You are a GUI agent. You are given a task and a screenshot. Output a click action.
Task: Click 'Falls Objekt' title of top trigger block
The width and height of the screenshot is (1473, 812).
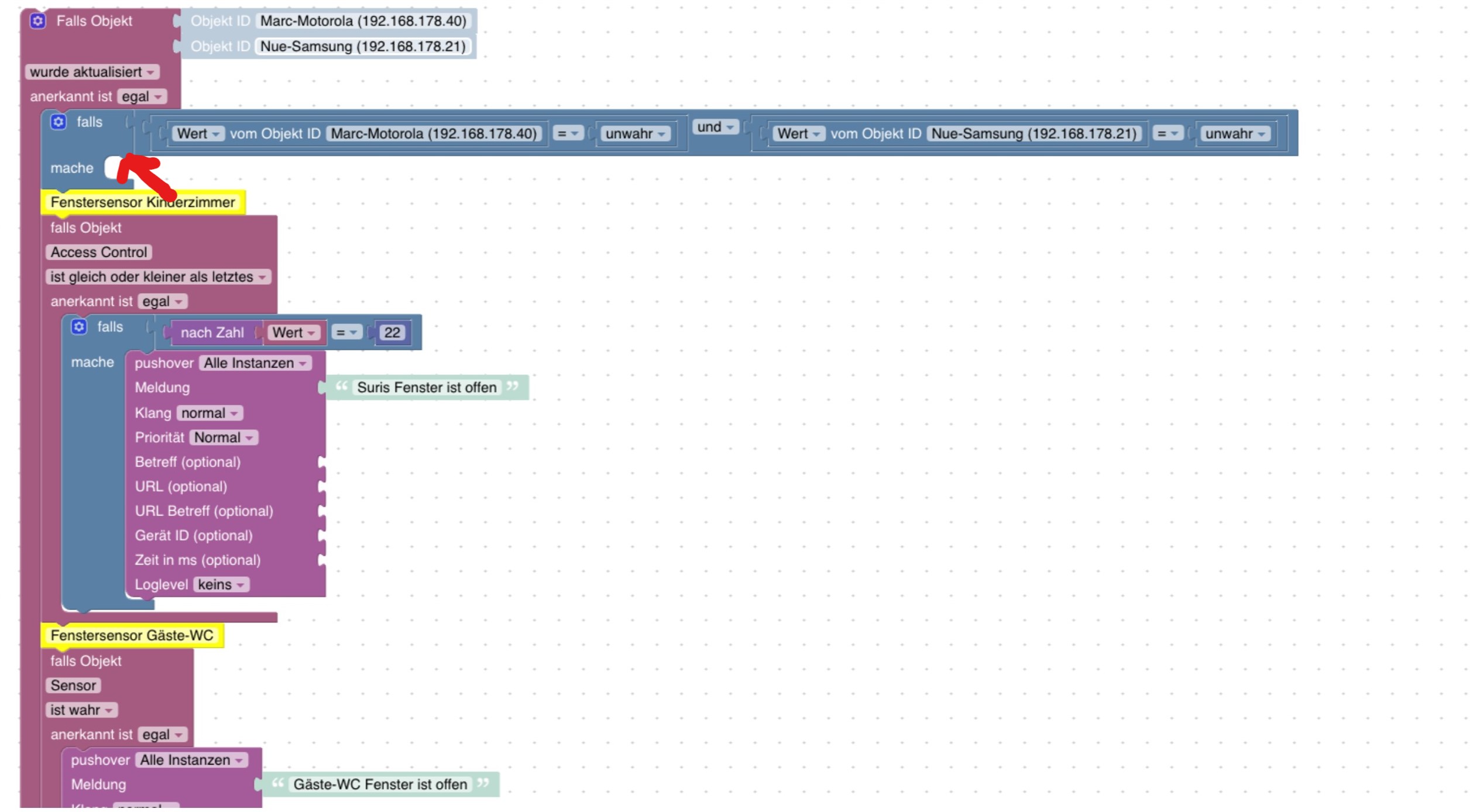click(94, 21)
